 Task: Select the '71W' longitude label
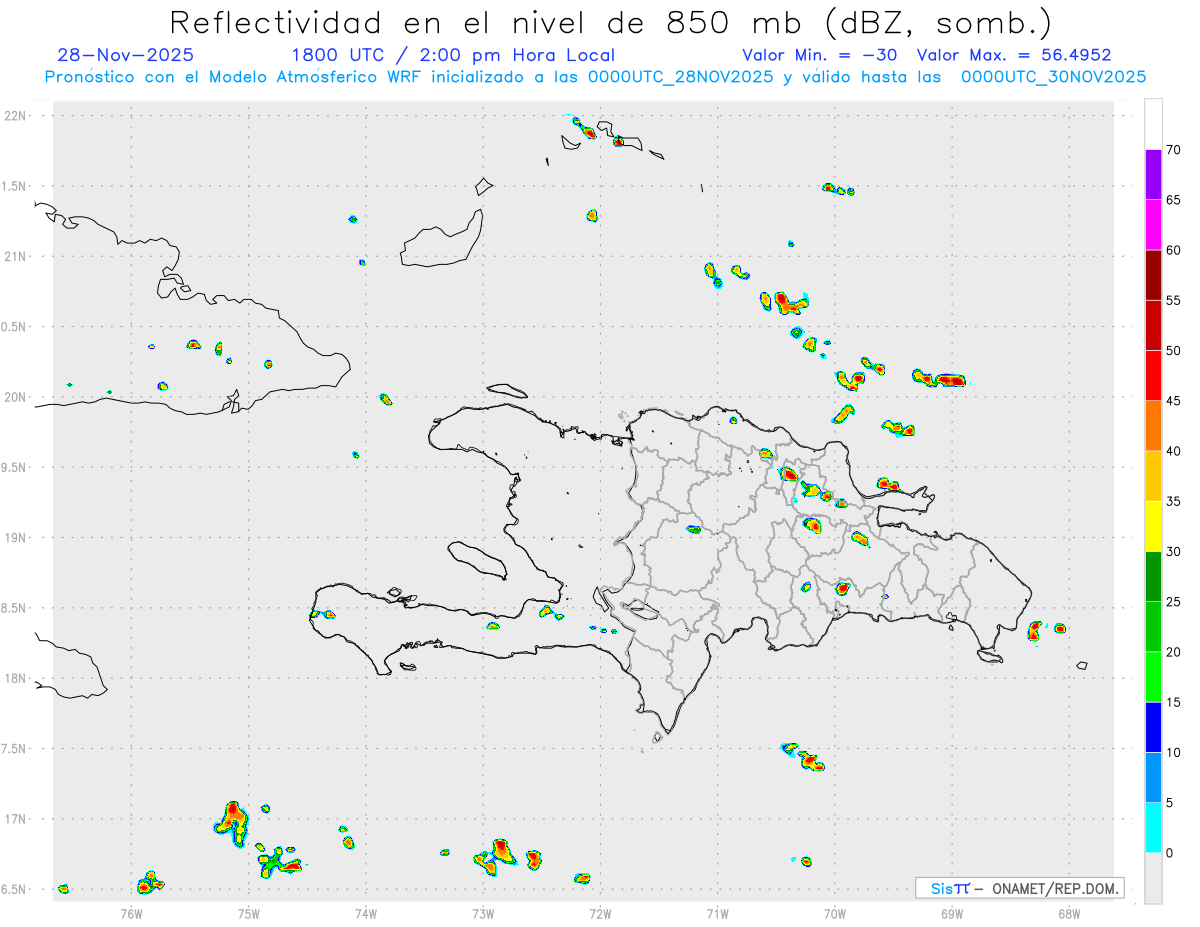pyautogui.click(x=717, y=913)
